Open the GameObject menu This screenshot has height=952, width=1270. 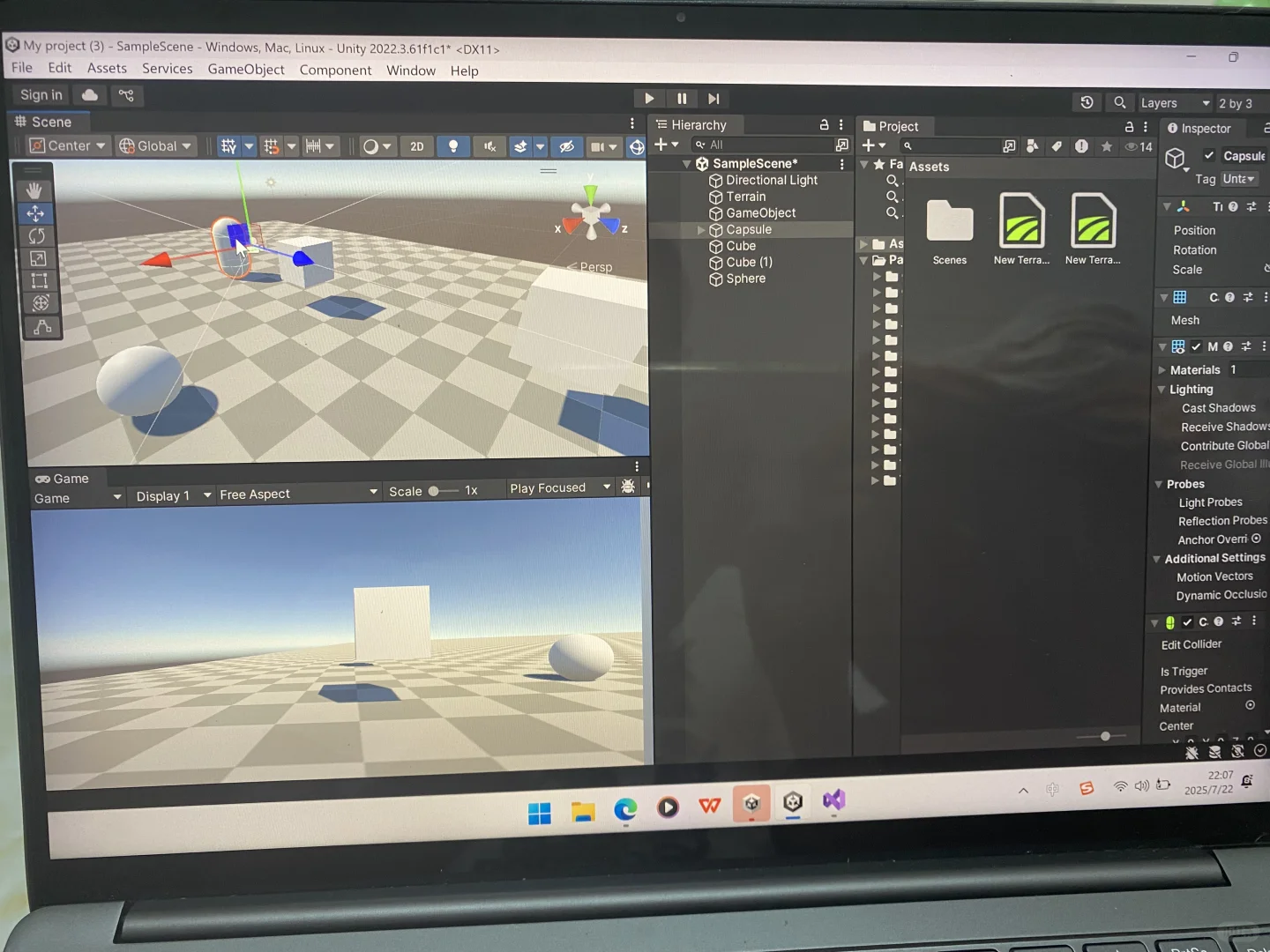tap(246, 69)
